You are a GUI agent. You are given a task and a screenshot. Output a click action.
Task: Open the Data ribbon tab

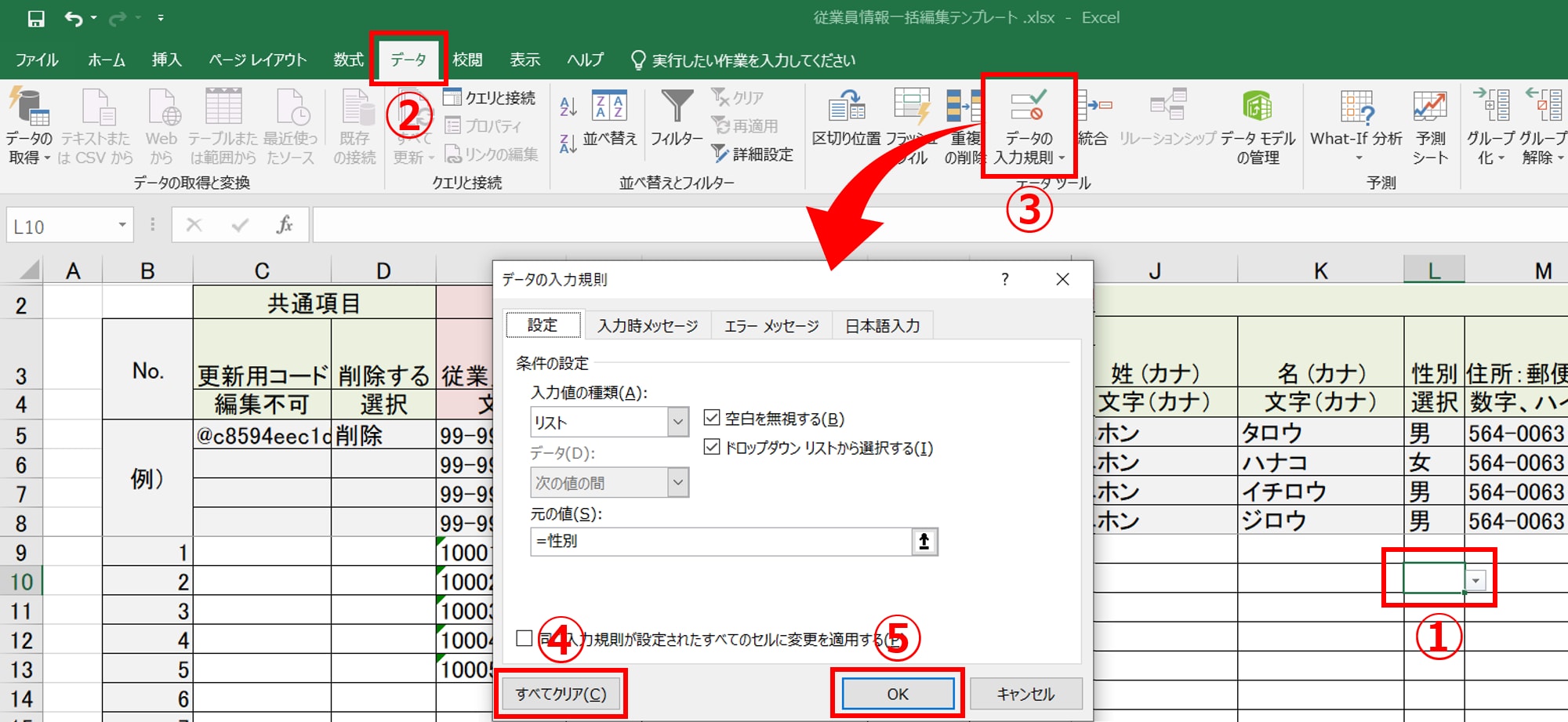408,60
